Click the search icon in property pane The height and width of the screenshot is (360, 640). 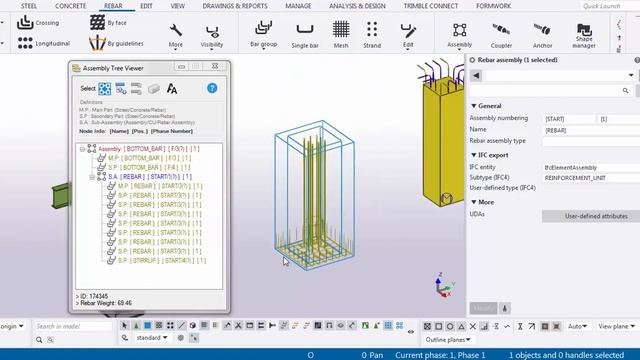(x=625, y=91)
